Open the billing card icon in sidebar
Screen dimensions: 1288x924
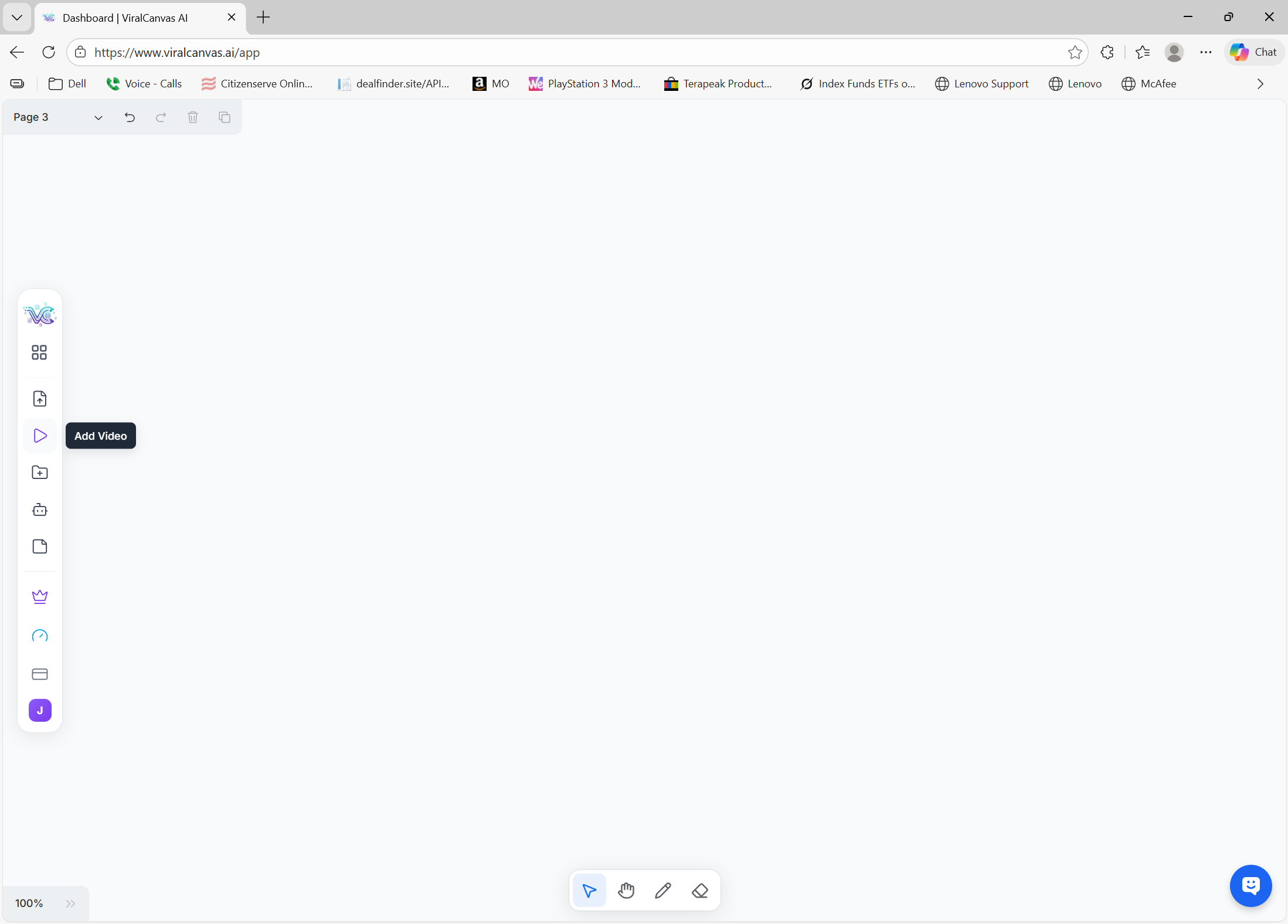click(x=40, y=674)
